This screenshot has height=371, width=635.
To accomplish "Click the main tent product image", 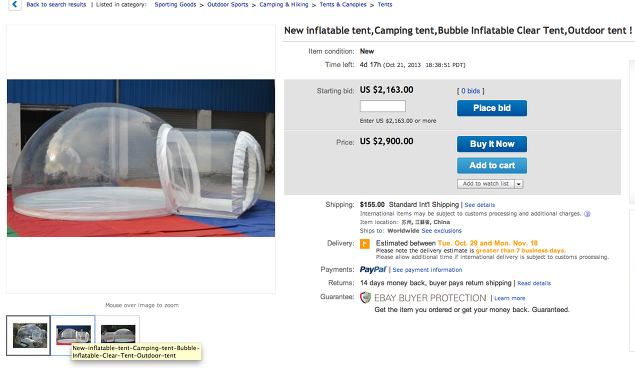I will coord(141,158).
